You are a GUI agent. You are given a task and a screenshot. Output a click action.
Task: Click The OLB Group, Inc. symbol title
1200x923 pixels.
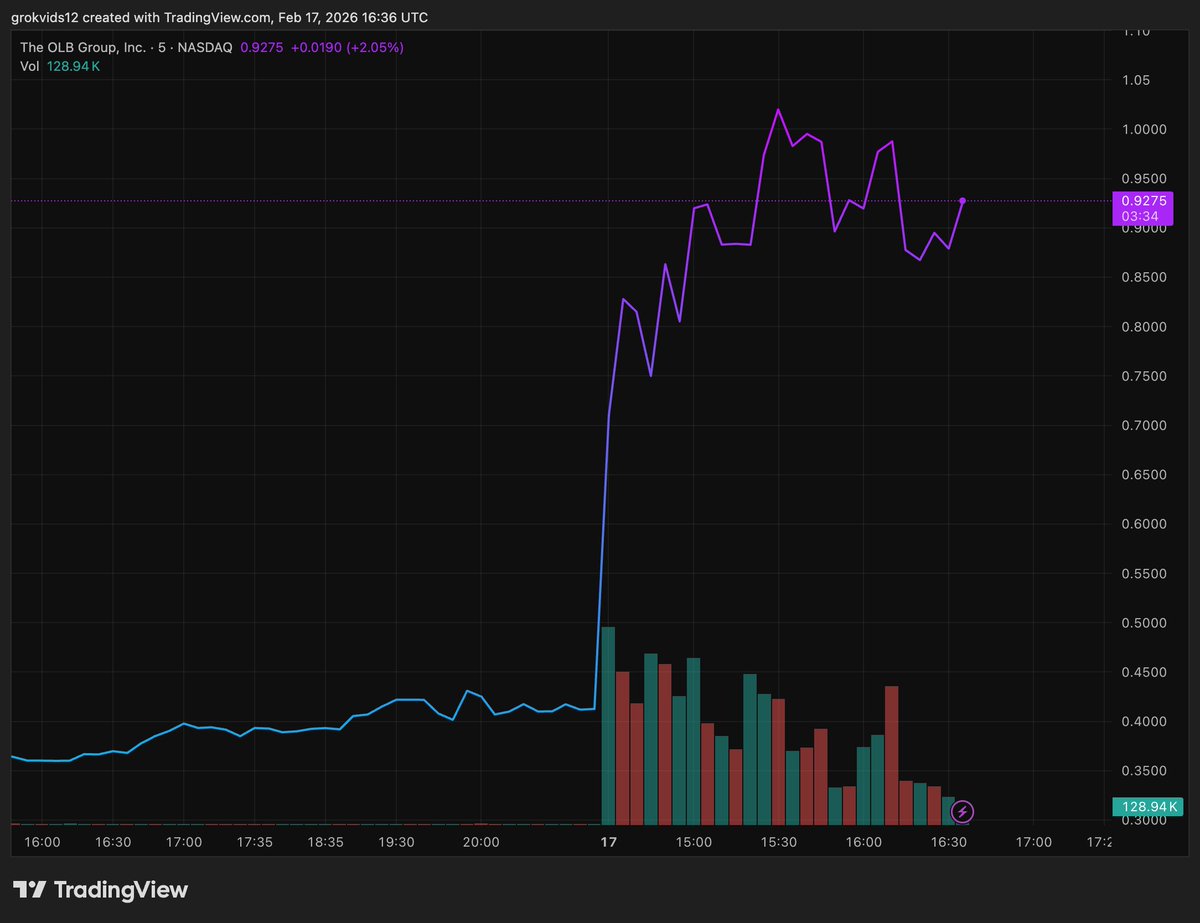(x=85, y=47)
